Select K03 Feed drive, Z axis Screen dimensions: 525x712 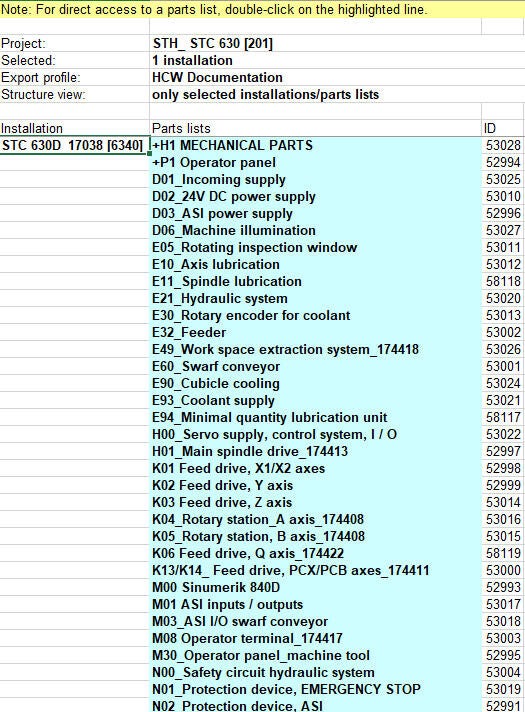tap(315, 502)
